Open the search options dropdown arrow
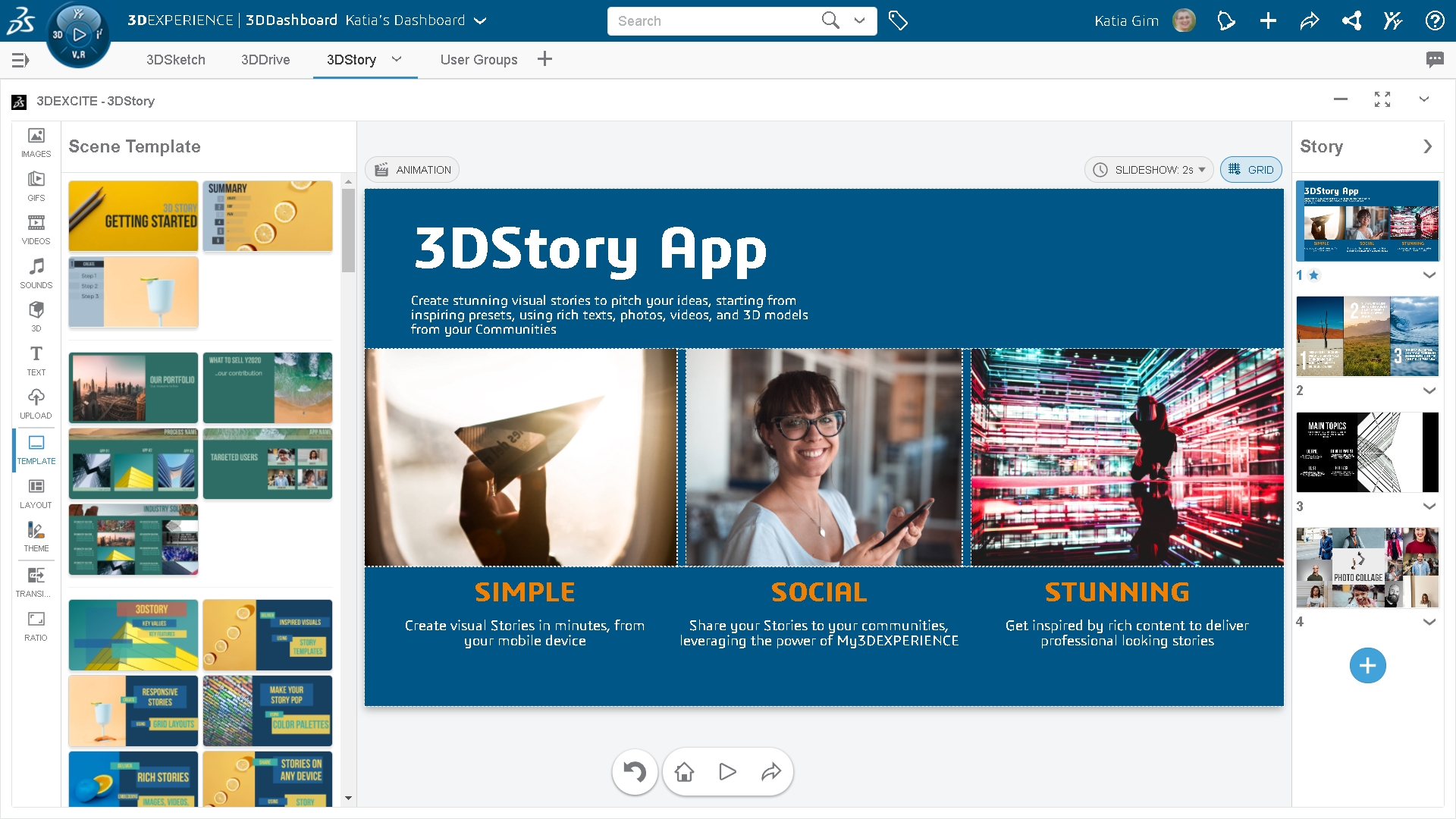Screen dimensions: 1456x819 pyautogui.click(x=859, y=20)
